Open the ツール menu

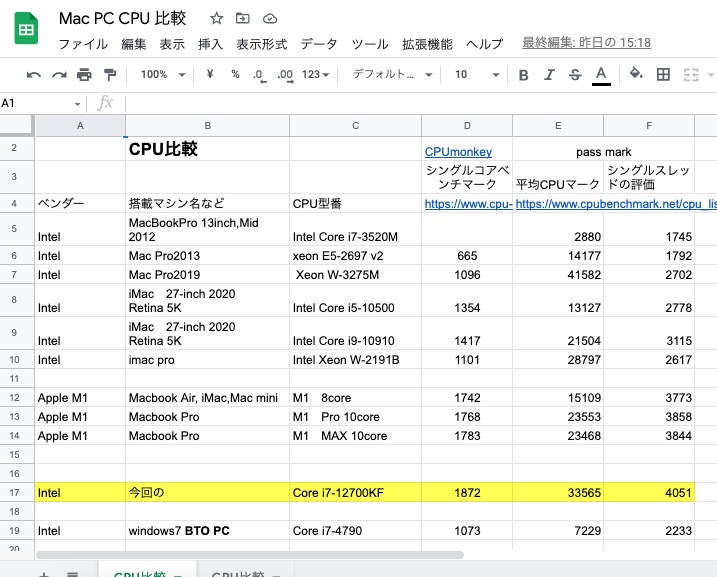tap(370, 44)
